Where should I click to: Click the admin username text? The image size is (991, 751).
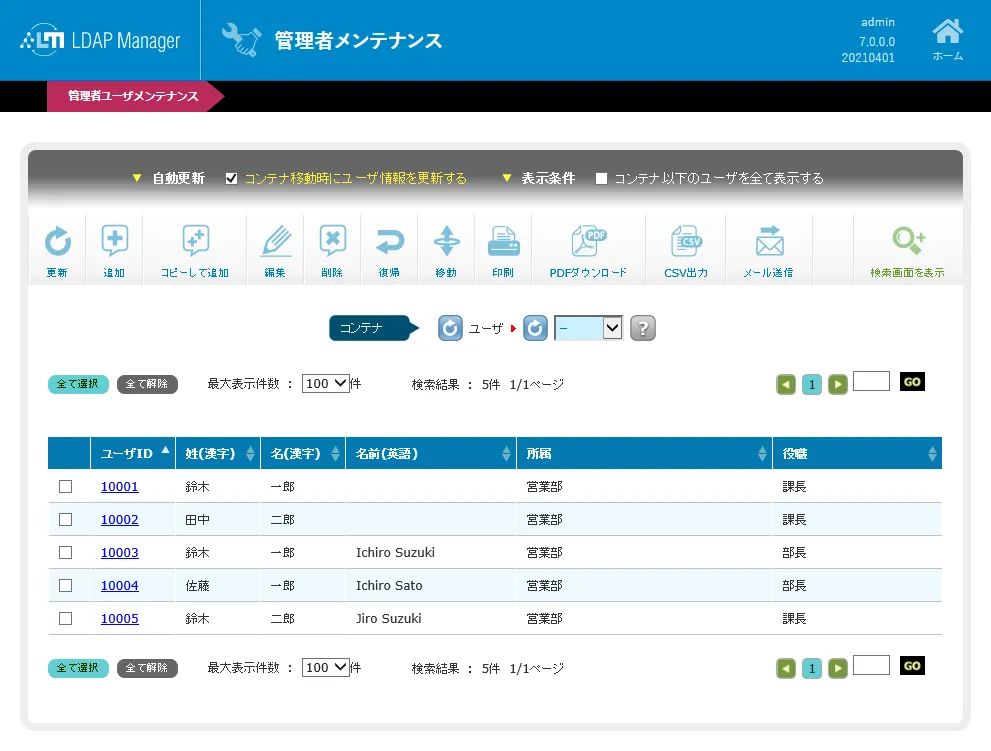[x=878, y=22]
